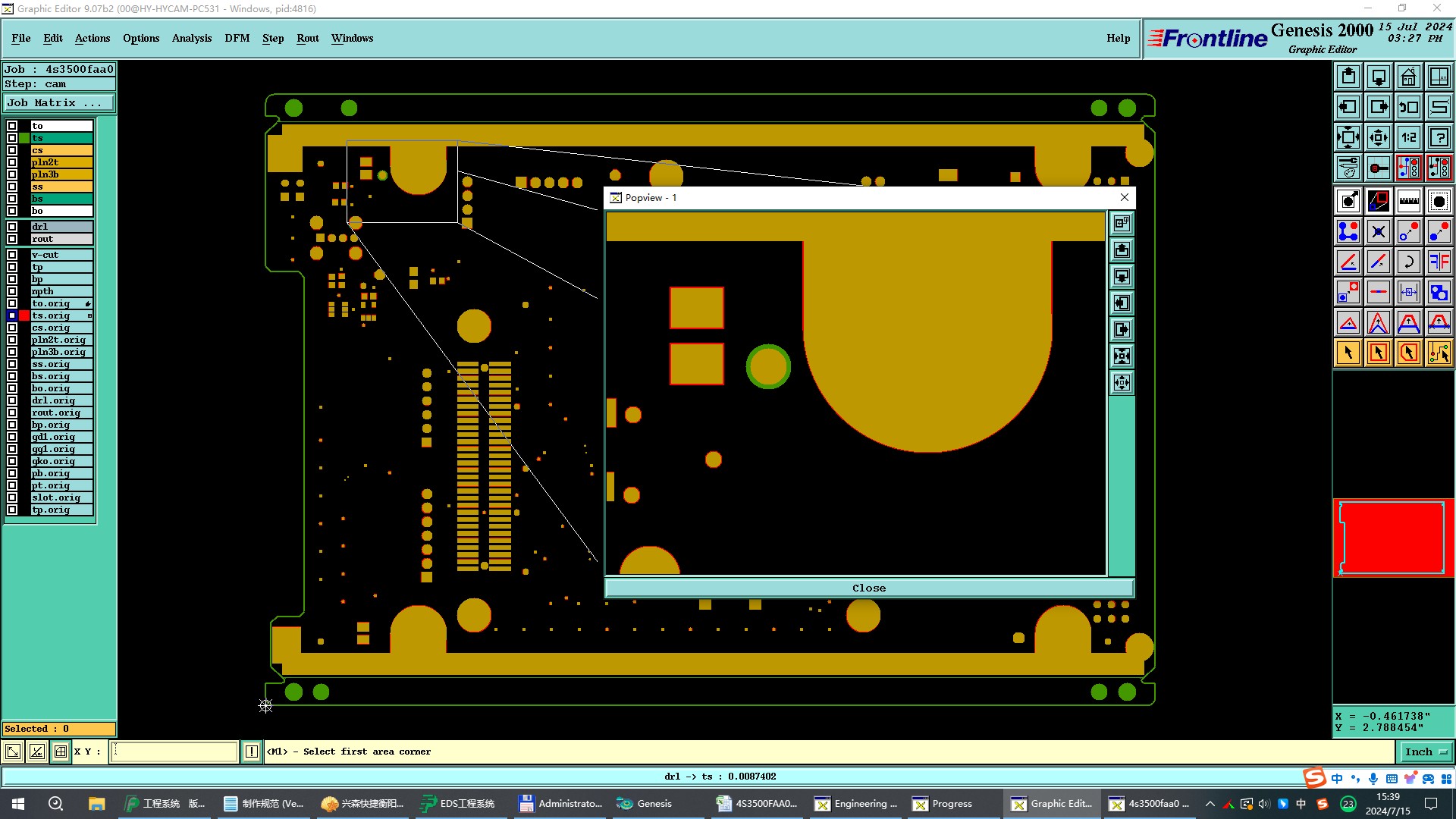Expand the ts.orig layer options marker
Viewport: 1456px width, 819px height.
click(x=89, y=315)
